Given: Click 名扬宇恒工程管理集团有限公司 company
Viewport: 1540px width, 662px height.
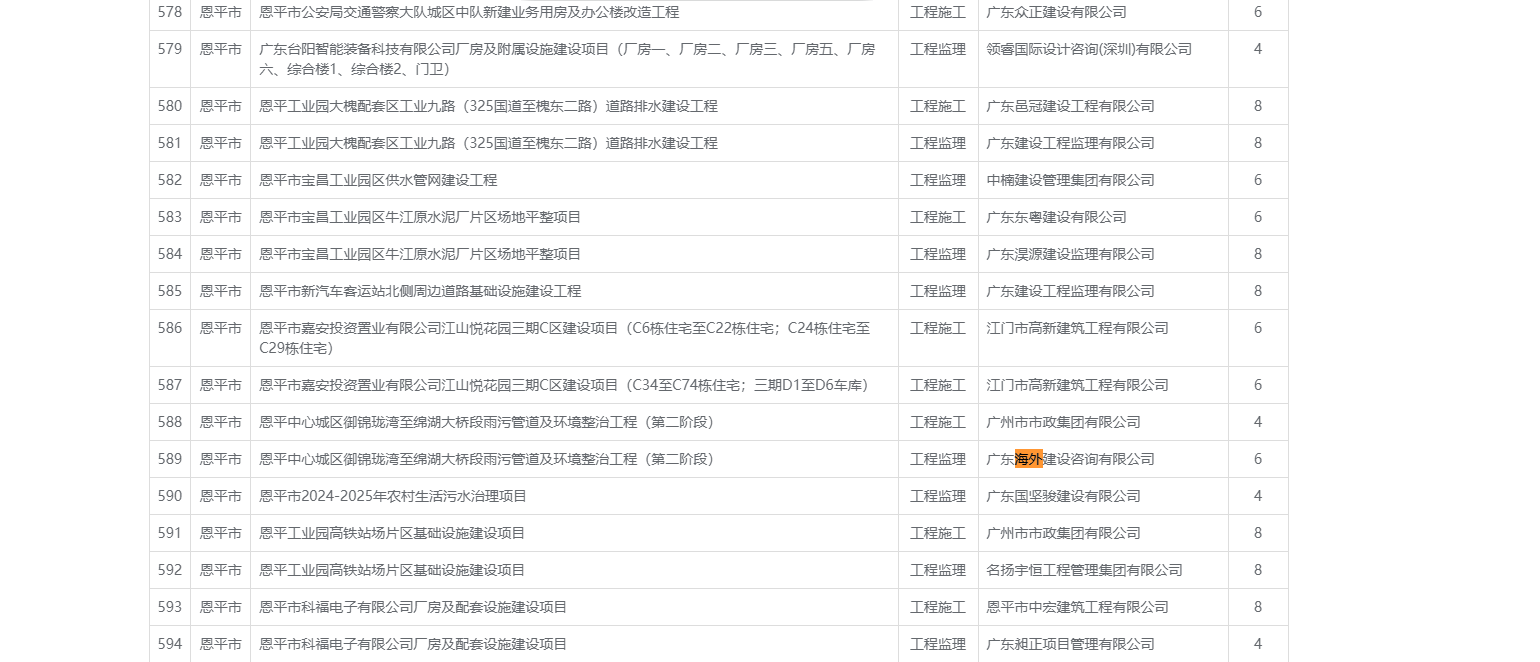Looking at the screenshot, I should [x=1084, y=570].
